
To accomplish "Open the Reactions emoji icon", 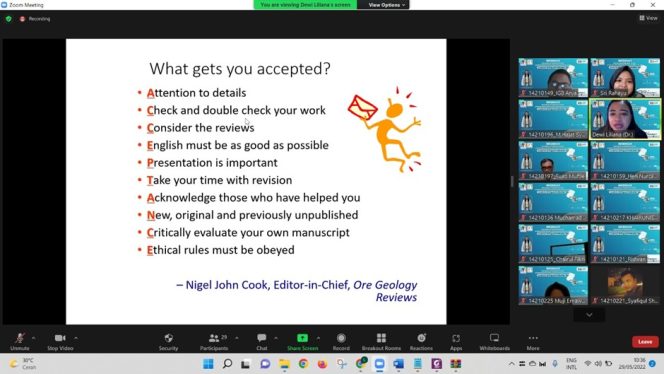I will pos(421,338).
